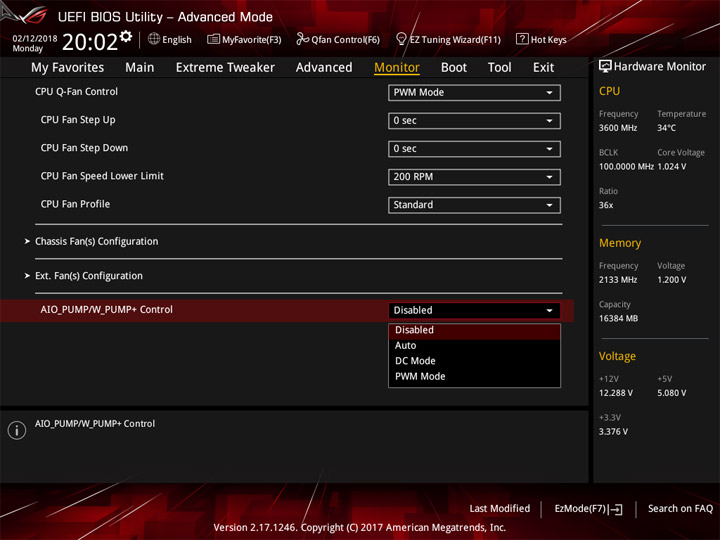Expand Ext. Fan(s) Configuration
This screenshot has width=720, height=540.
pyautogui.click(x=89, y=276)
